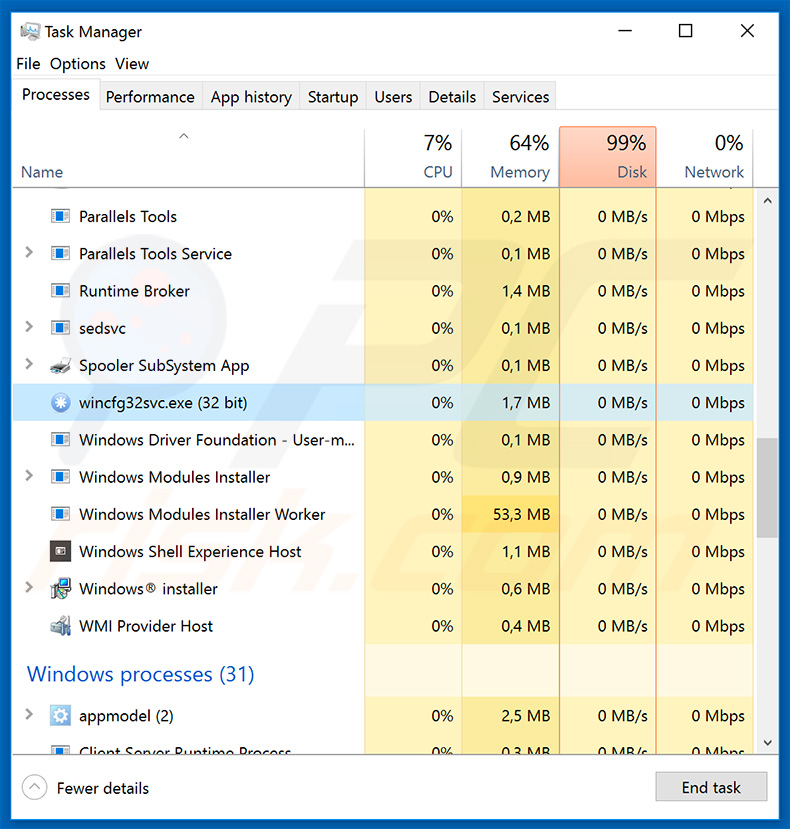
Task: Sort processes by Network column
Action: pos(705,157)
